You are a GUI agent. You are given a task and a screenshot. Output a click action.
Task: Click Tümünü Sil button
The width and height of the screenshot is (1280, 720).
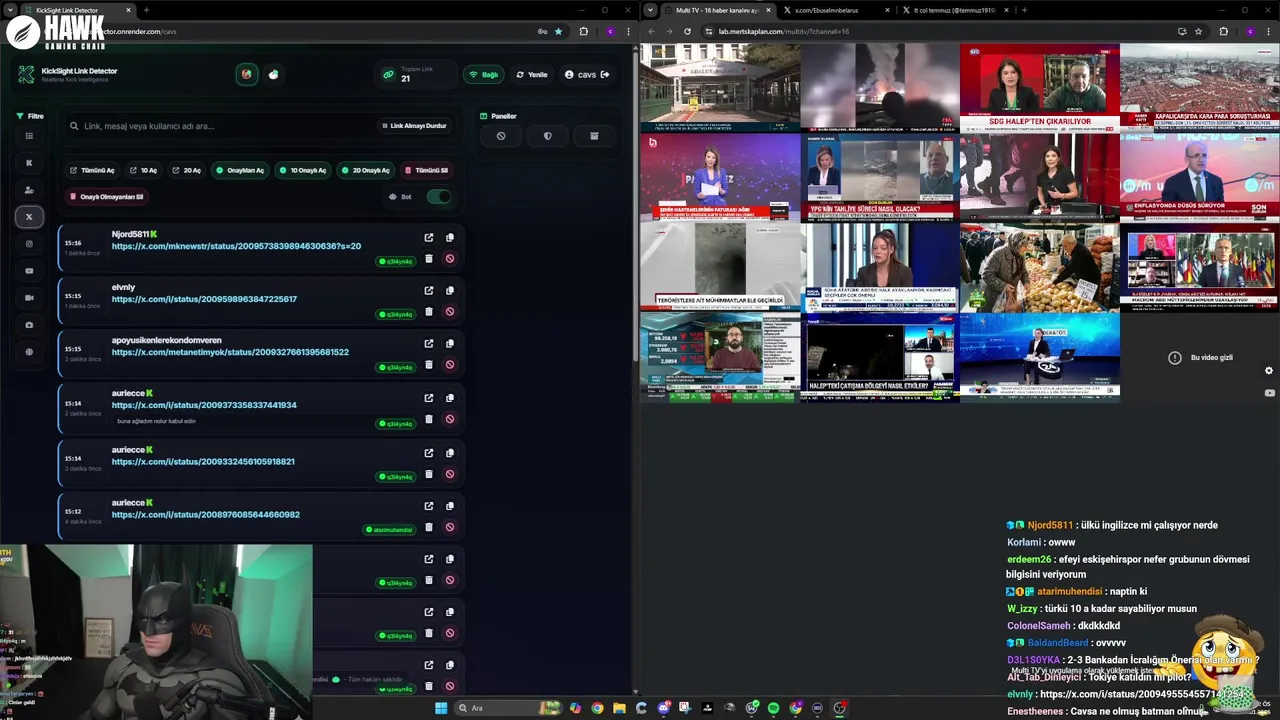click(x=427, y=170)
